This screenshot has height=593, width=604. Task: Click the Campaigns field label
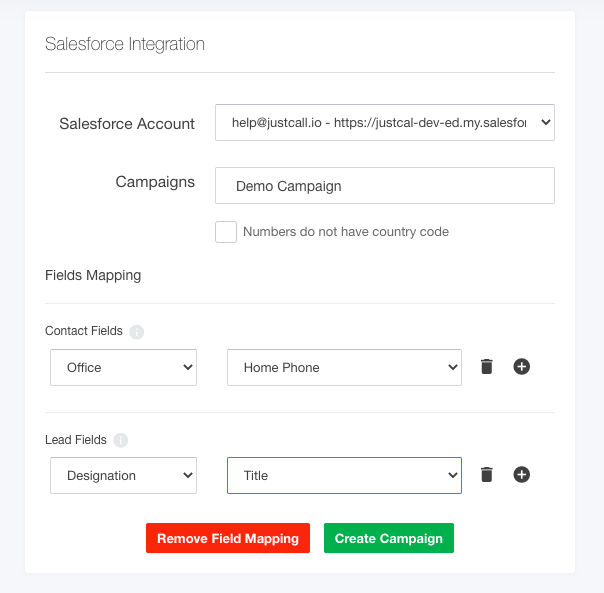[x=155, y=182]
